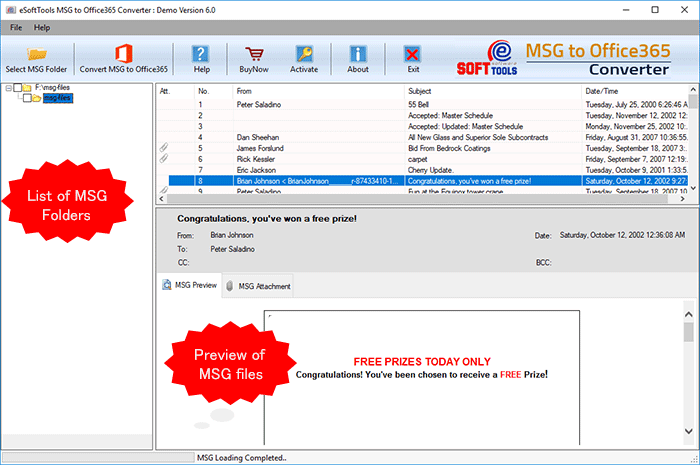Click 'FREE PRIZES TODAY ONLY' preview heading

click(x=422, y=361)
